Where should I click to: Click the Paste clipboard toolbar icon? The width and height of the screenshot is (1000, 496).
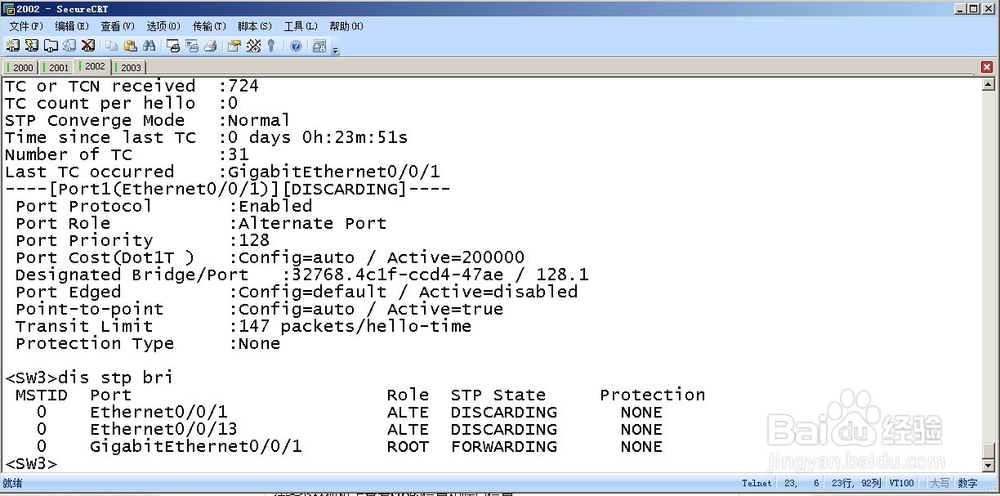130,46
